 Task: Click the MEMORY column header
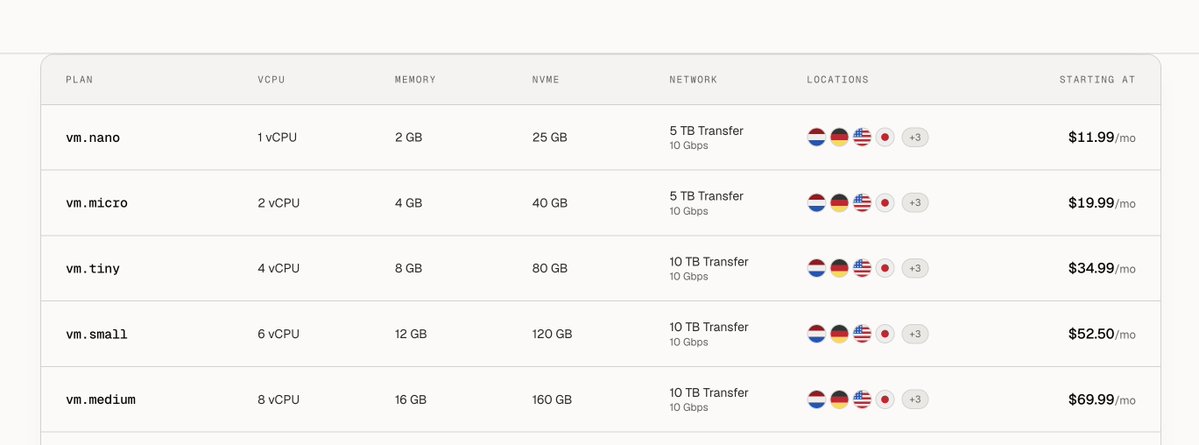tap(415, 80)
